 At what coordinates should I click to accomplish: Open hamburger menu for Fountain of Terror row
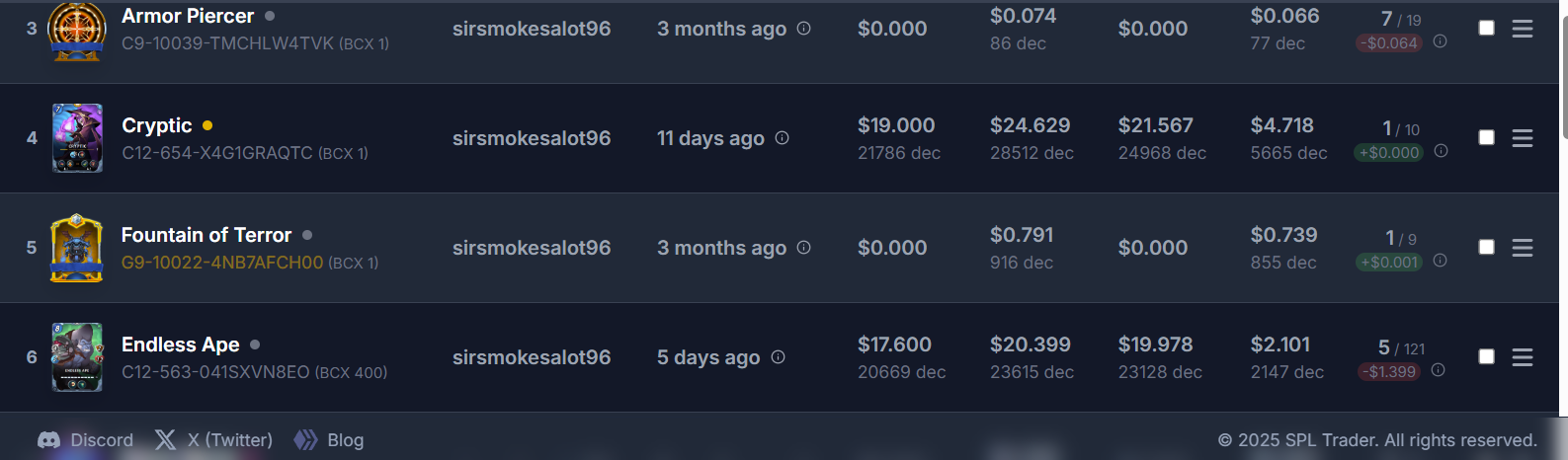(1523, 248)
